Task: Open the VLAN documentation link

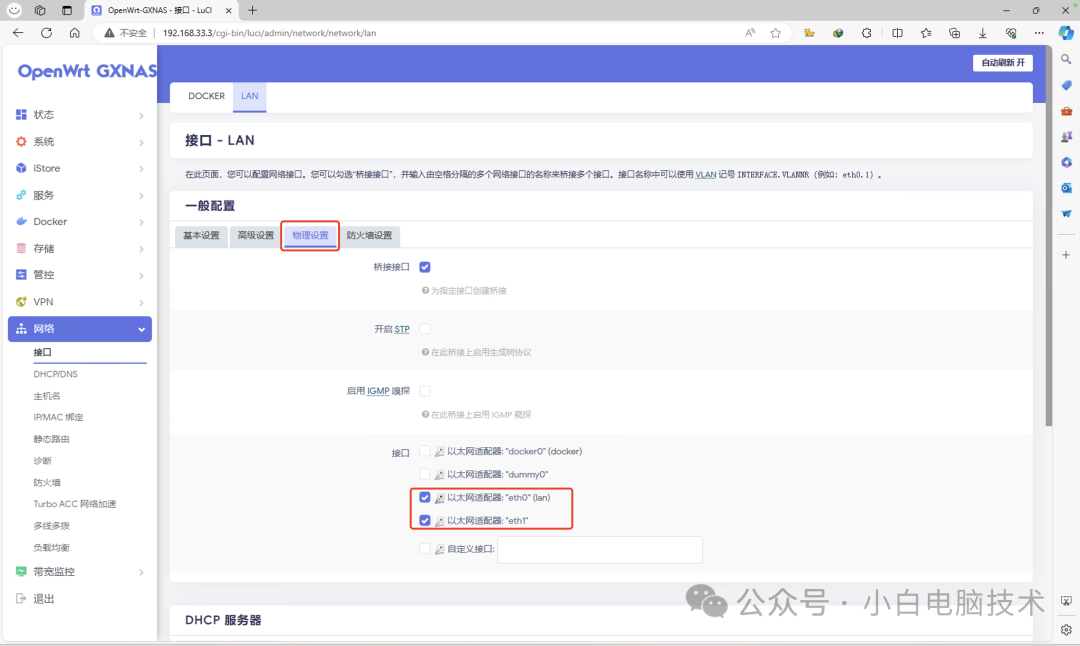Action: 705,176
